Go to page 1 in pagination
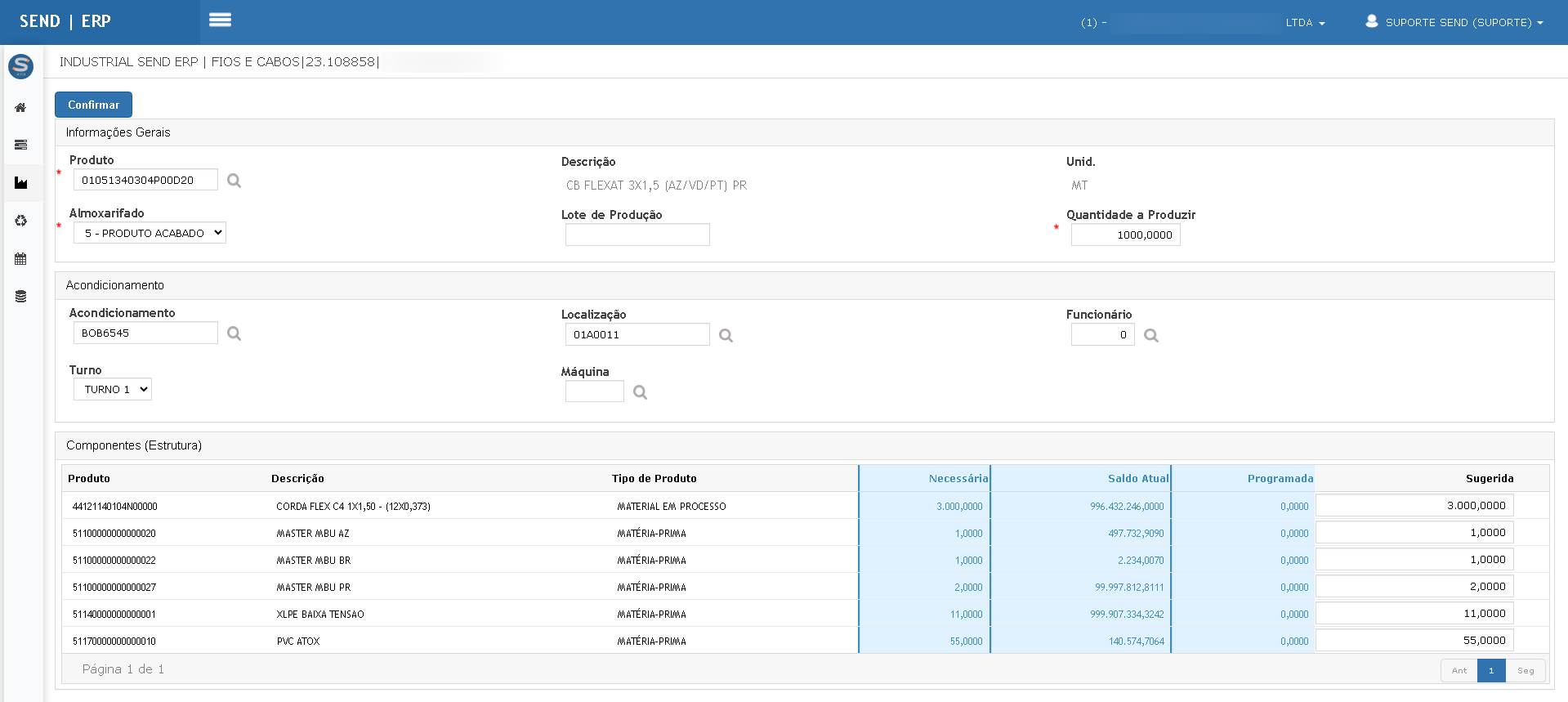1568x702 pixels. tap(1491, 670)
